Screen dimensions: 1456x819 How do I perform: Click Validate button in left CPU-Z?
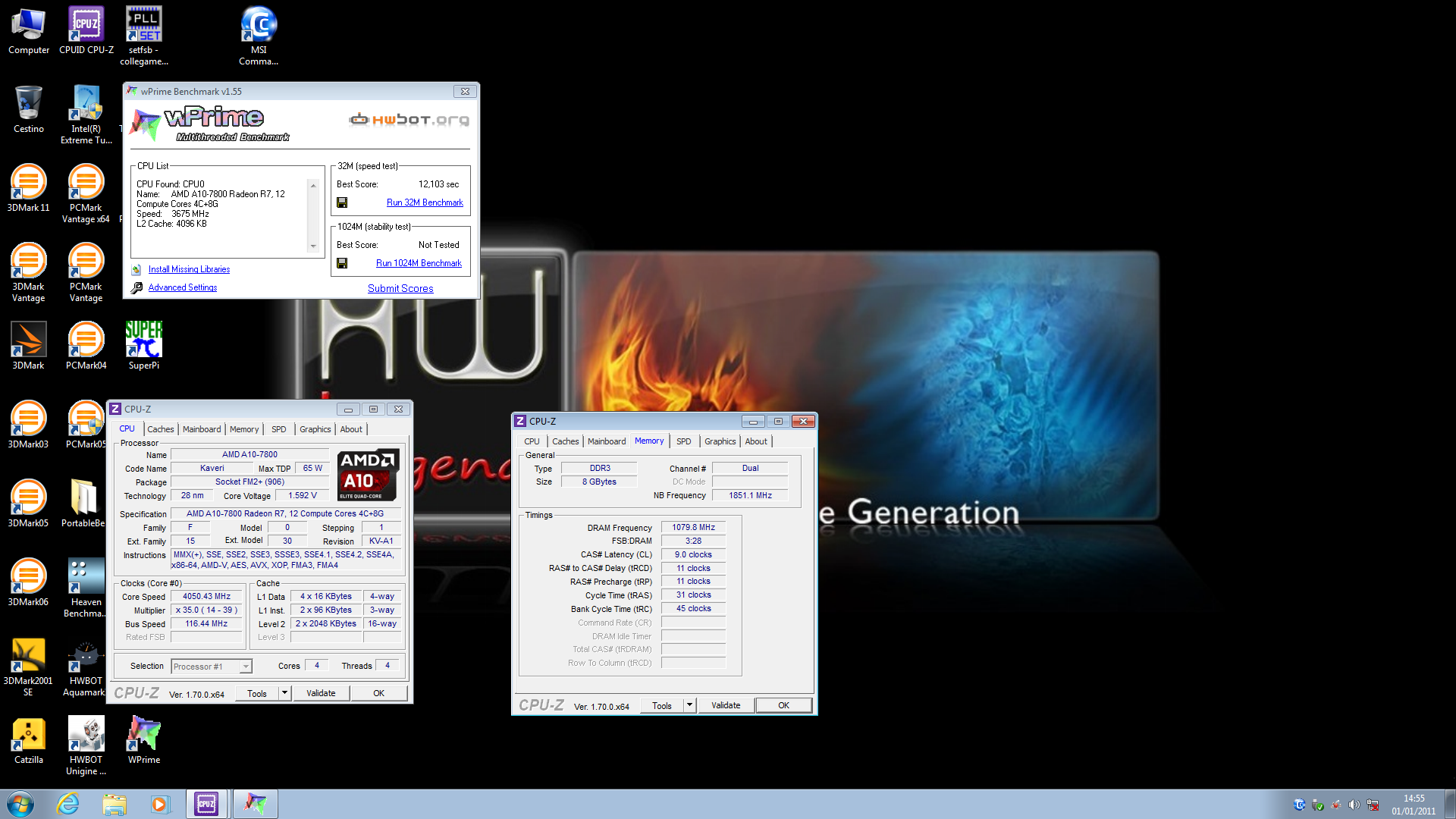pyautogui.click(x=321, y=693)
